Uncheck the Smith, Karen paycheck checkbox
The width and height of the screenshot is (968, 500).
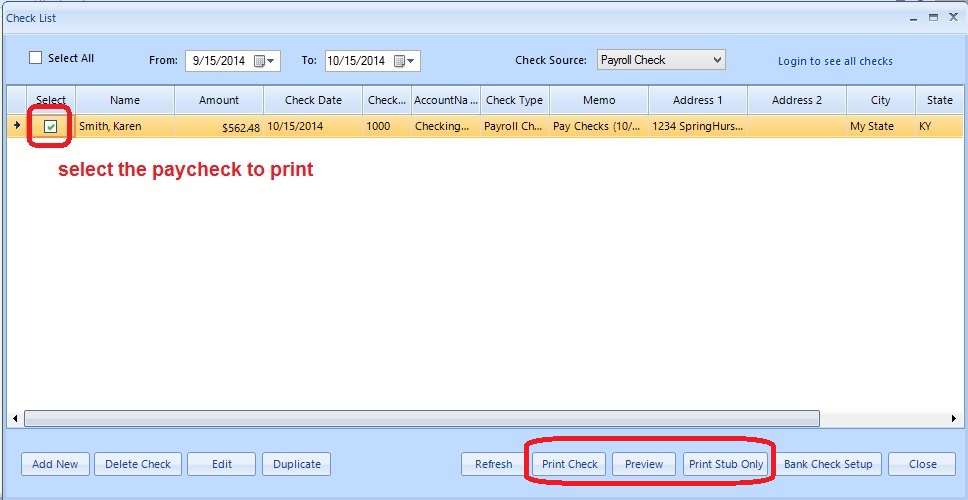click(x=51, y=127)
